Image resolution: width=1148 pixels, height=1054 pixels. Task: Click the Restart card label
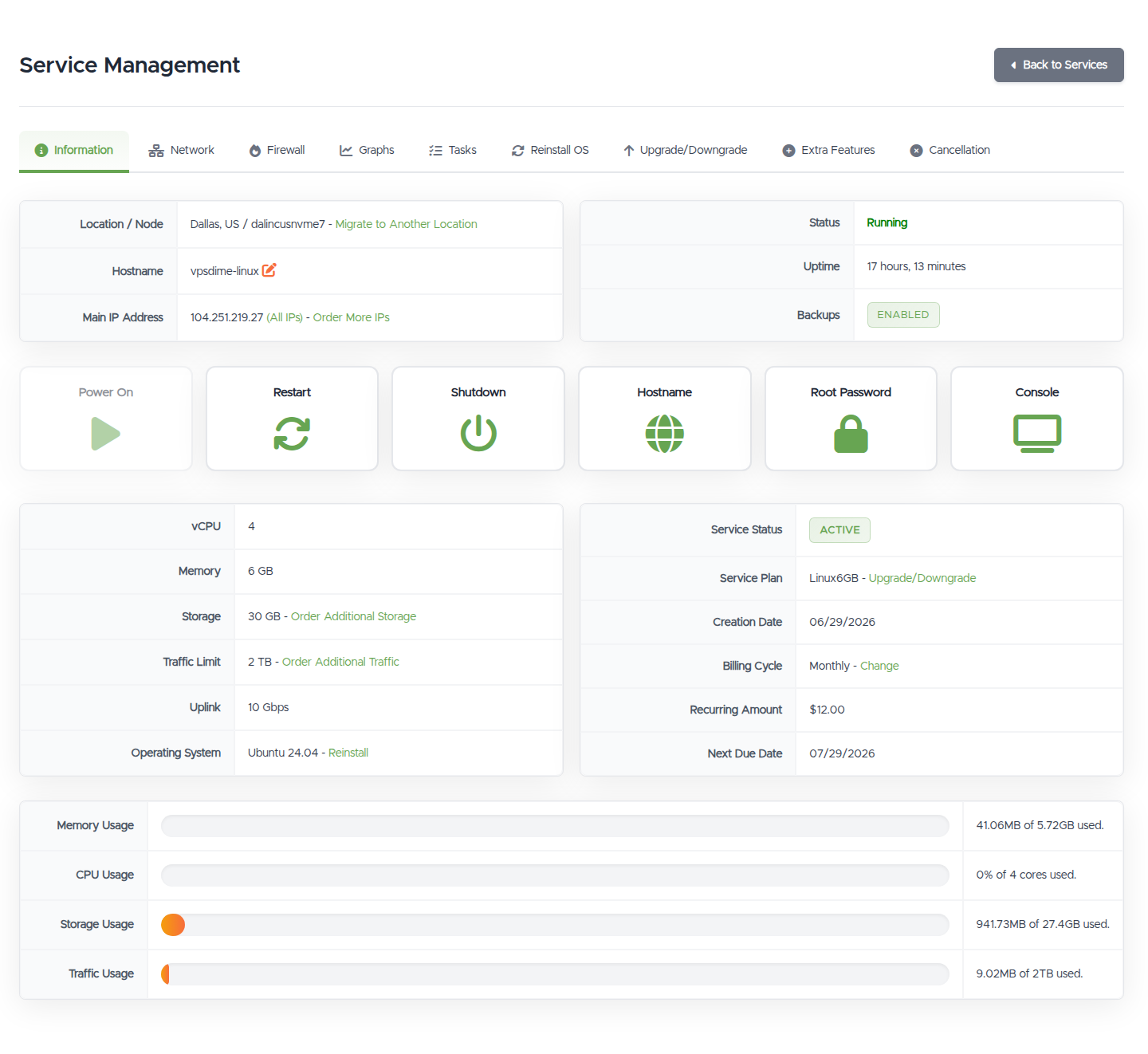click(292, 392)
